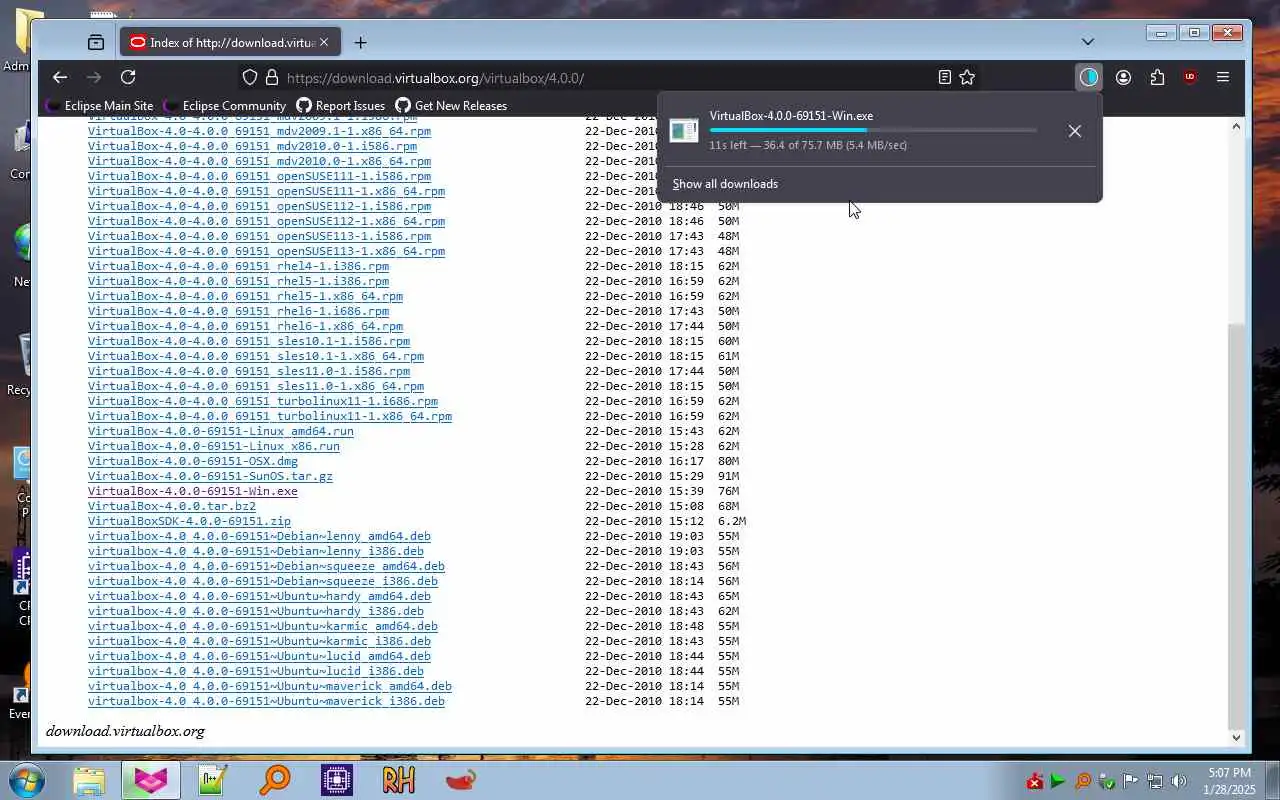
Task: Open File Explorer from the taskbar
Action: [88, 780]
